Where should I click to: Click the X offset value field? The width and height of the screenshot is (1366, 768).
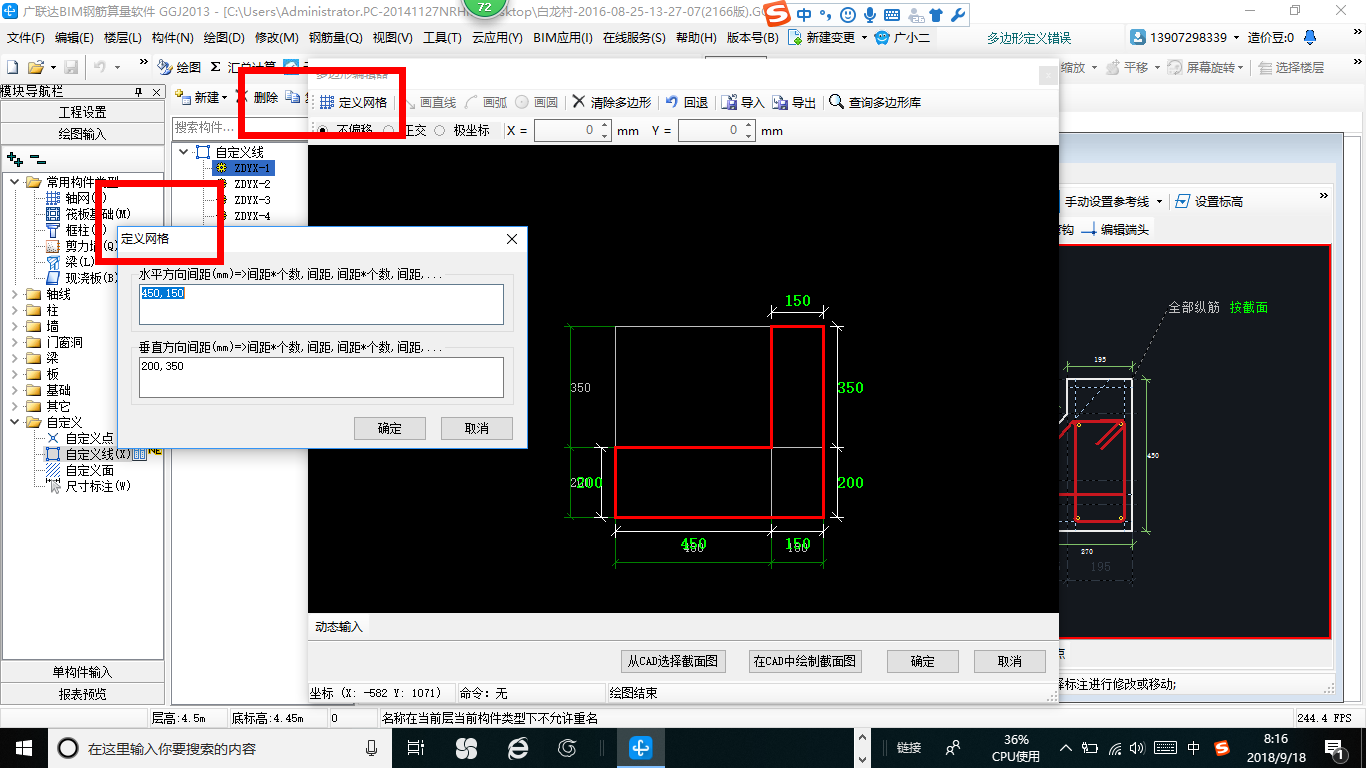tap(565, 130)
